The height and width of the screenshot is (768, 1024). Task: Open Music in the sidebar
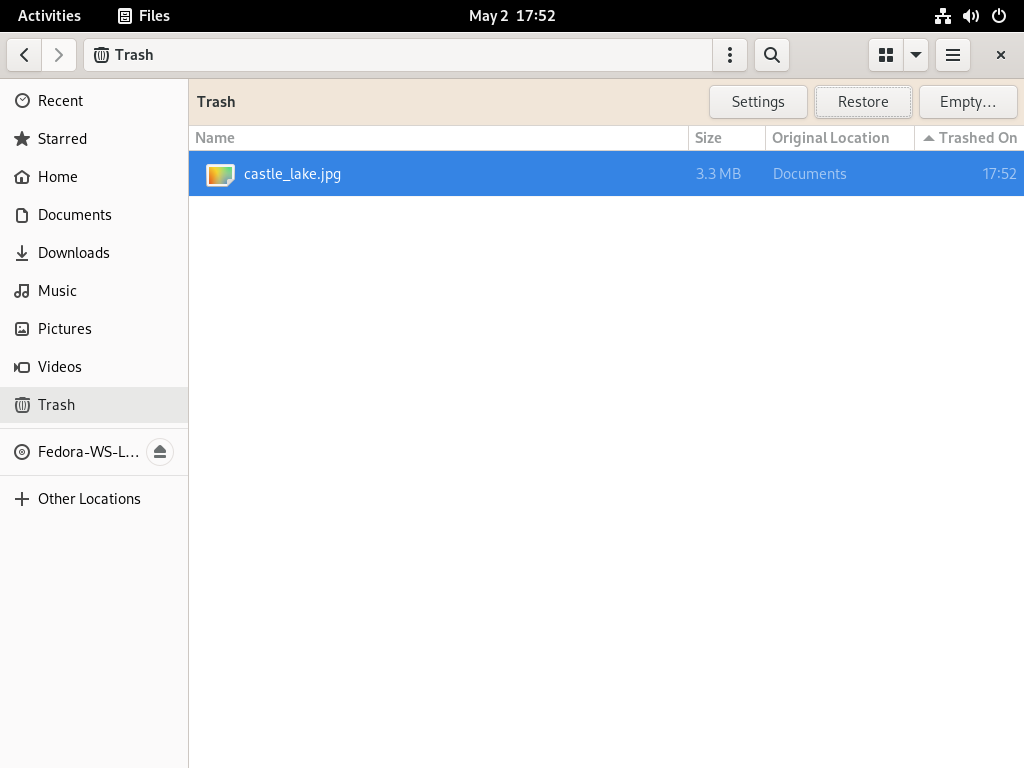94,291
